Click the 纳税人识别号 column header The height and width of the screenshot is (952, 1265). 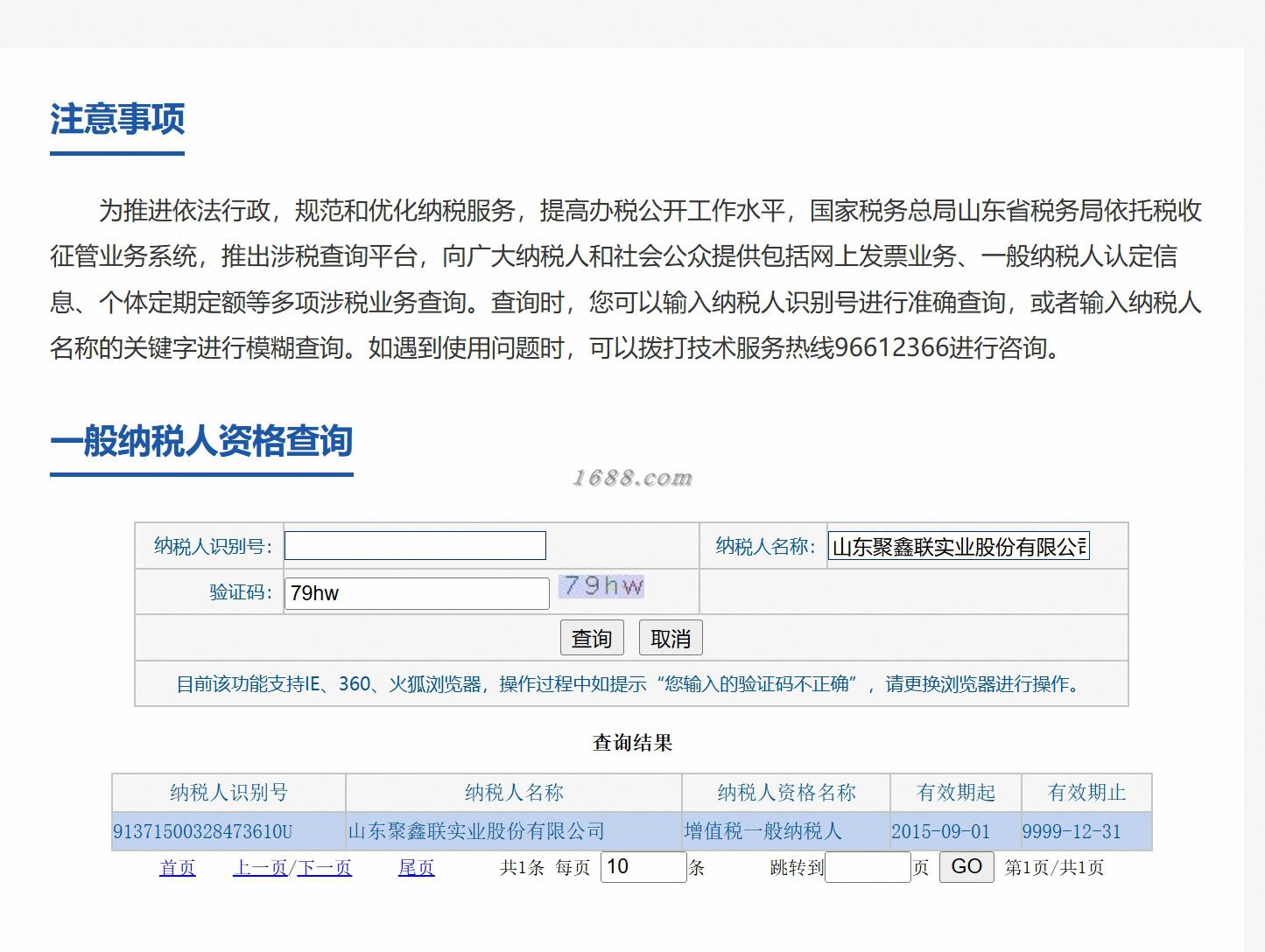click(x=229, y=793)
